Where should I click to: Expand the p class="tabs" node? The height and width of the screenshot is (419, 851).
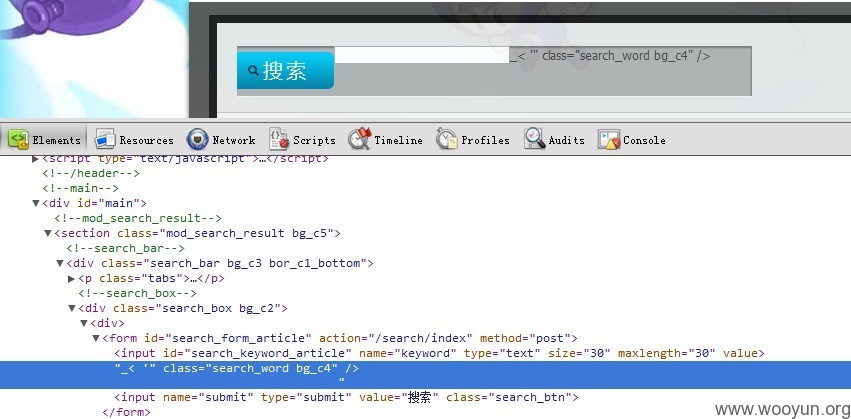tap(72, 278)
